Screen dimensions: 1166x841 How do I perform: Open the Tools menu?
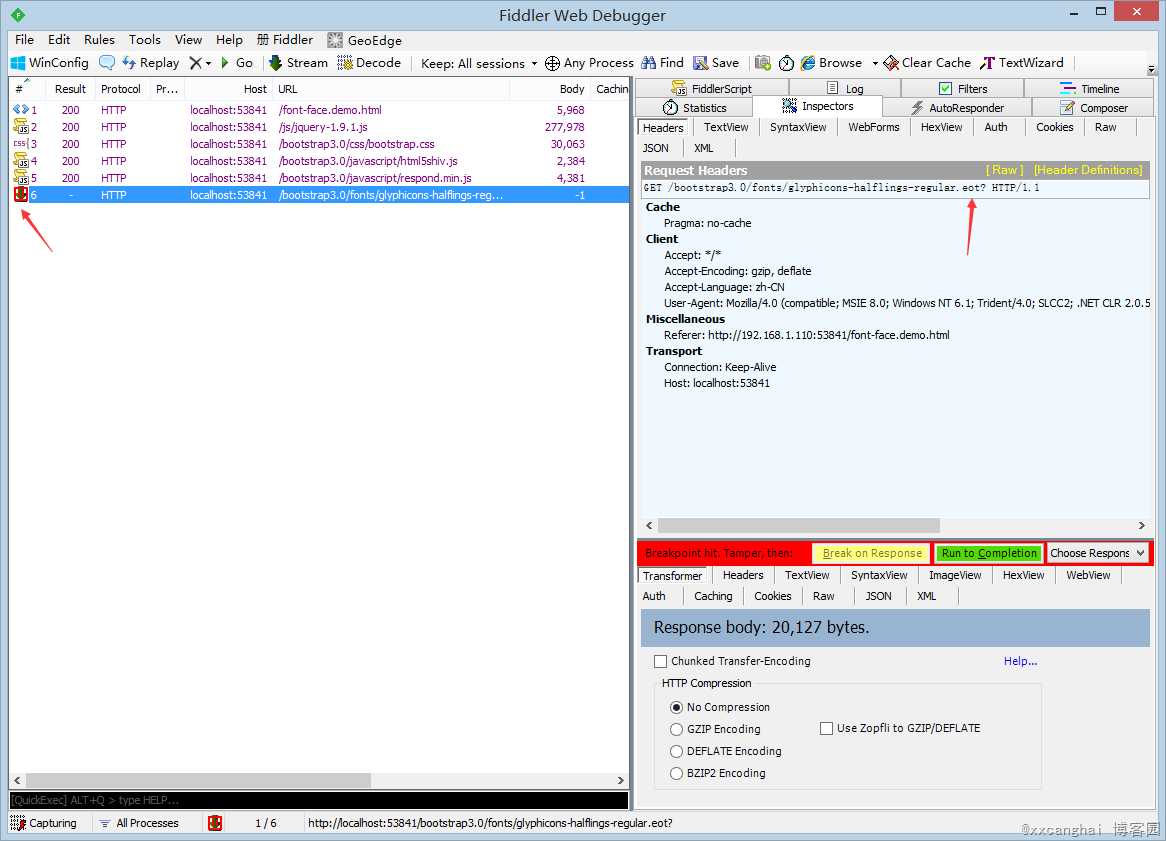144,39
